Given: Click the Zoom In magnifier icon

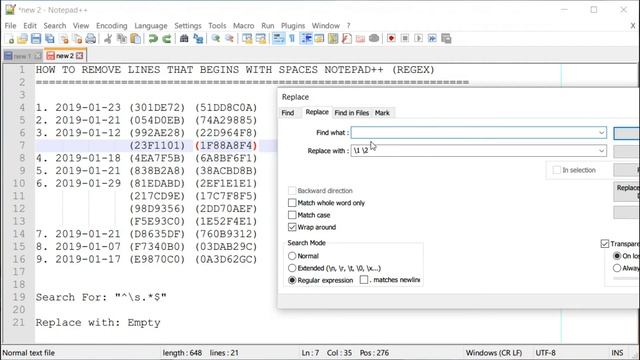Looking at the screenshot, I should pos(216,39).
